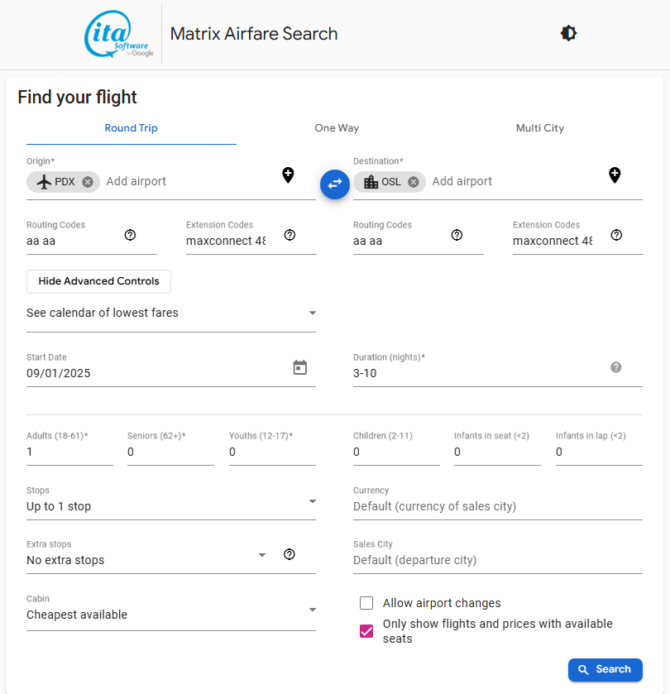The width and height of the screenshot is (670, 694).
Task: Open help for destination Extension Codes
Action: [x=616, y=235]
